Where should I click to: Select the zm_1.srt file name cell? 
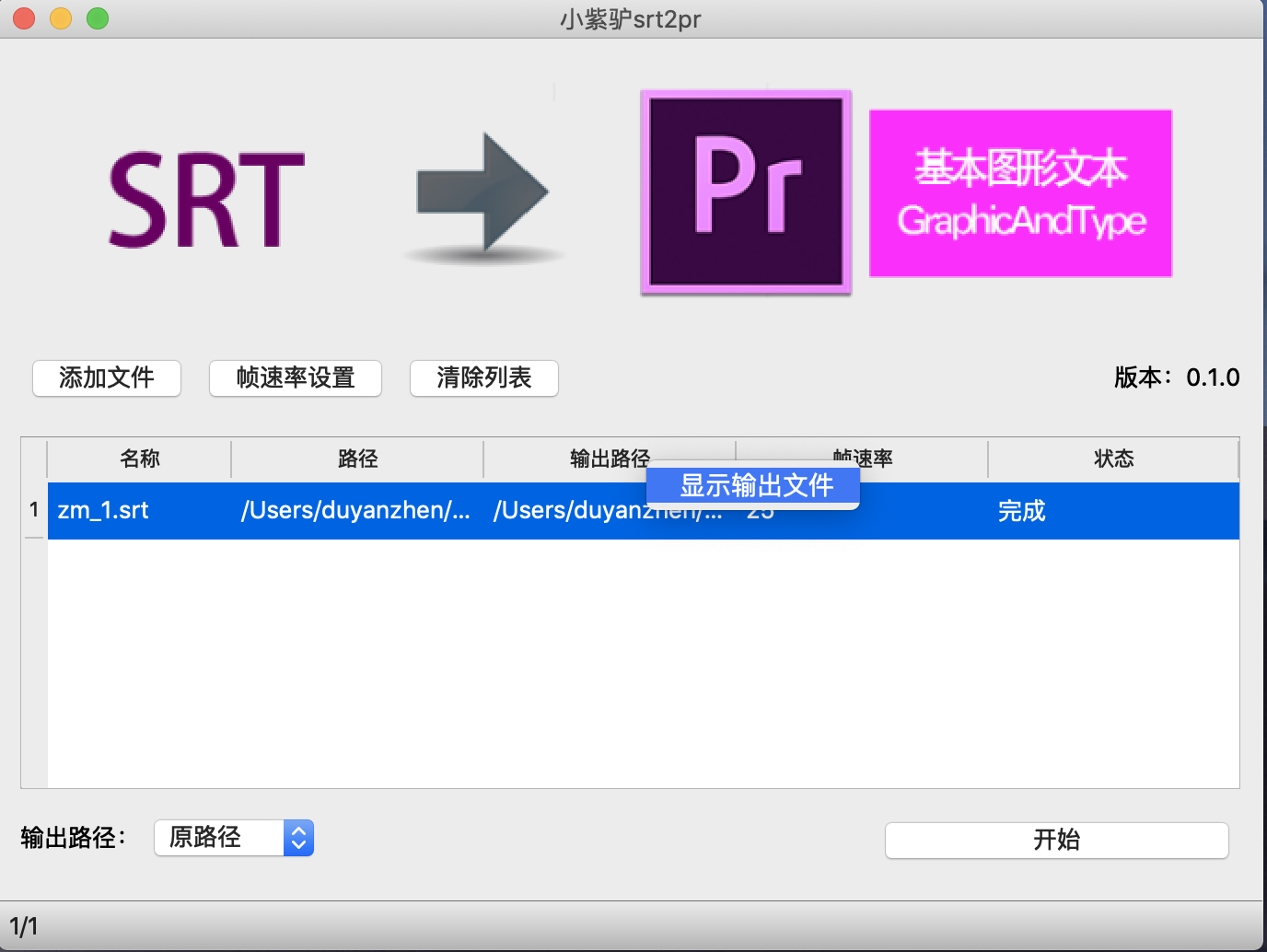click(139, 511)
